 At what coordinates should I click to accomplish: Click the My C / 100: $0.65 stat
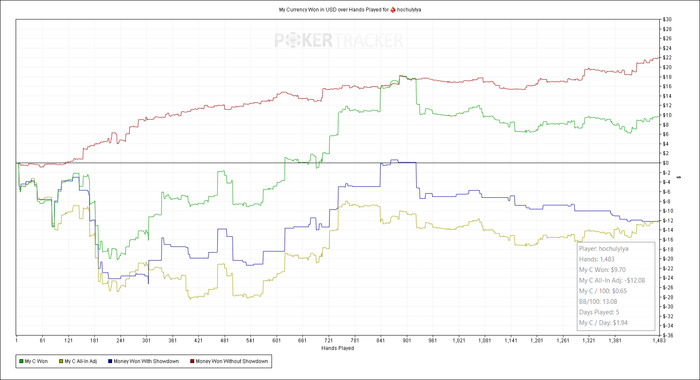tap(603, 291)
